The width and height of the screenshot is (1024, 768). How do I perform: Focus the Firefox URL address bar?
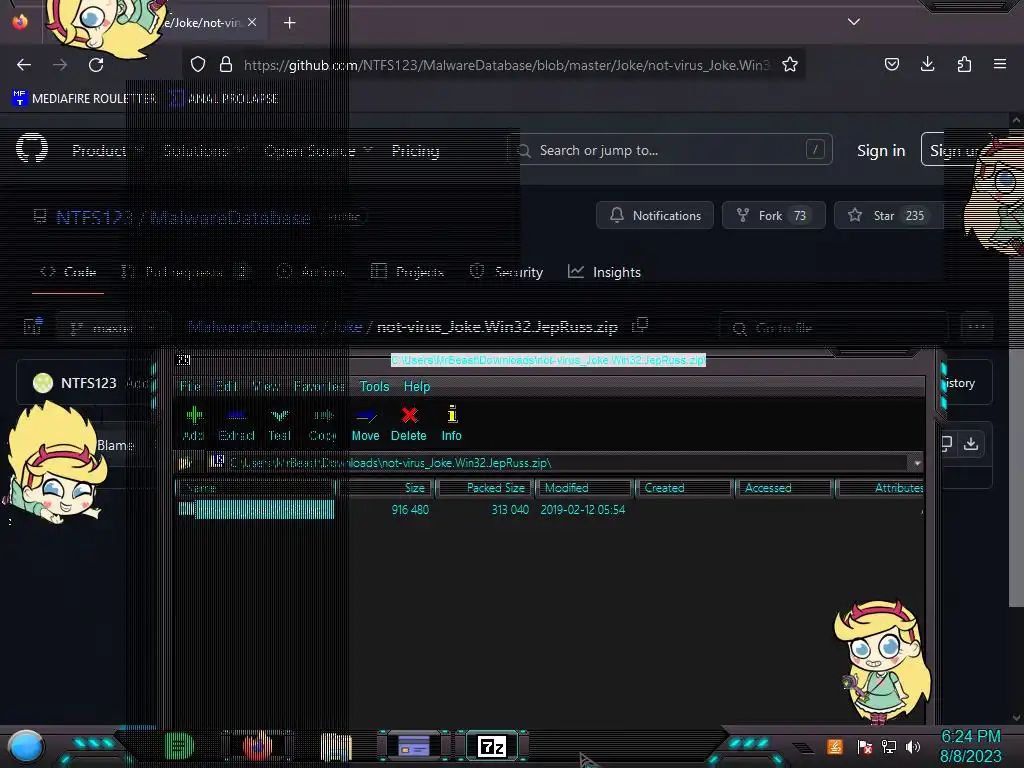507,65
